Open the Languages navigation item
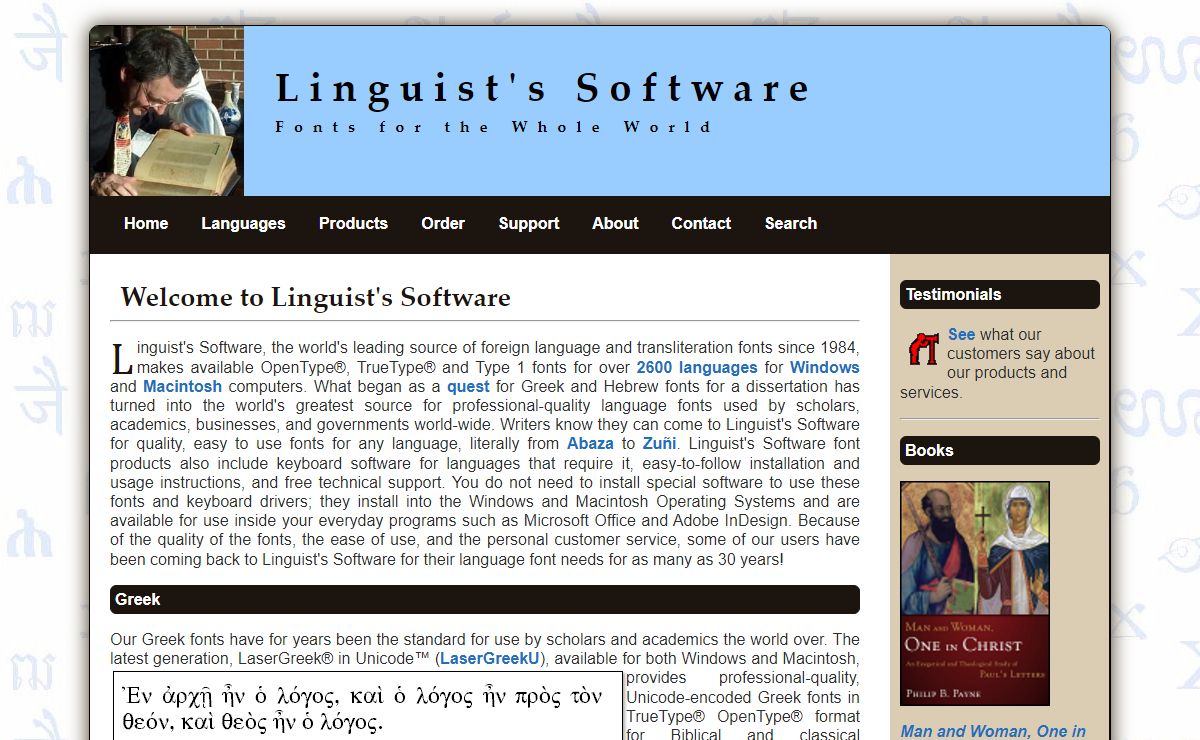This screenshot has width=1200, height=740. tap(243, 224)
